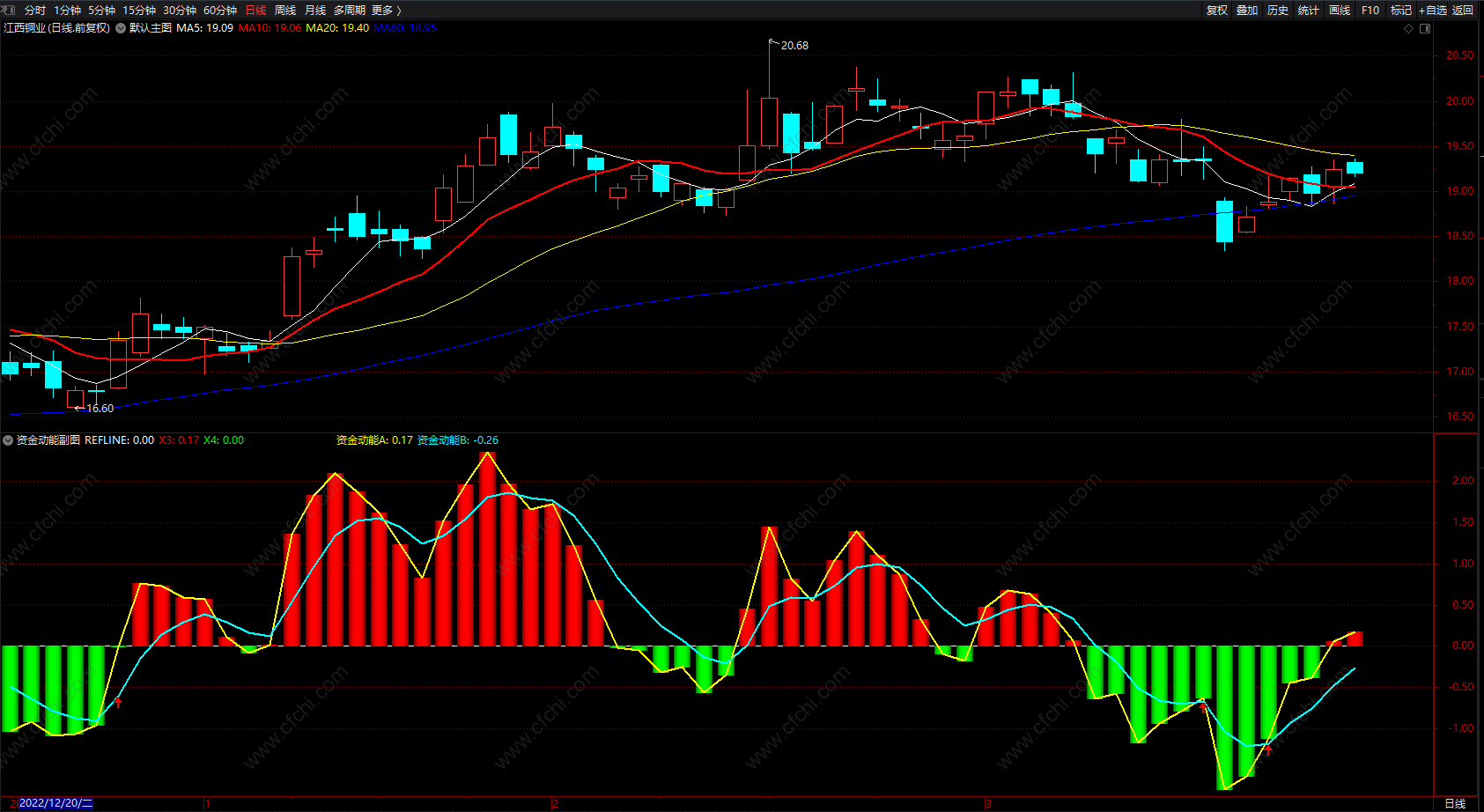The image size is (1484, 812).
Task: Click the MA5: 19.09 indicator label
Action: pyautogui.click(x=204, y=28)
